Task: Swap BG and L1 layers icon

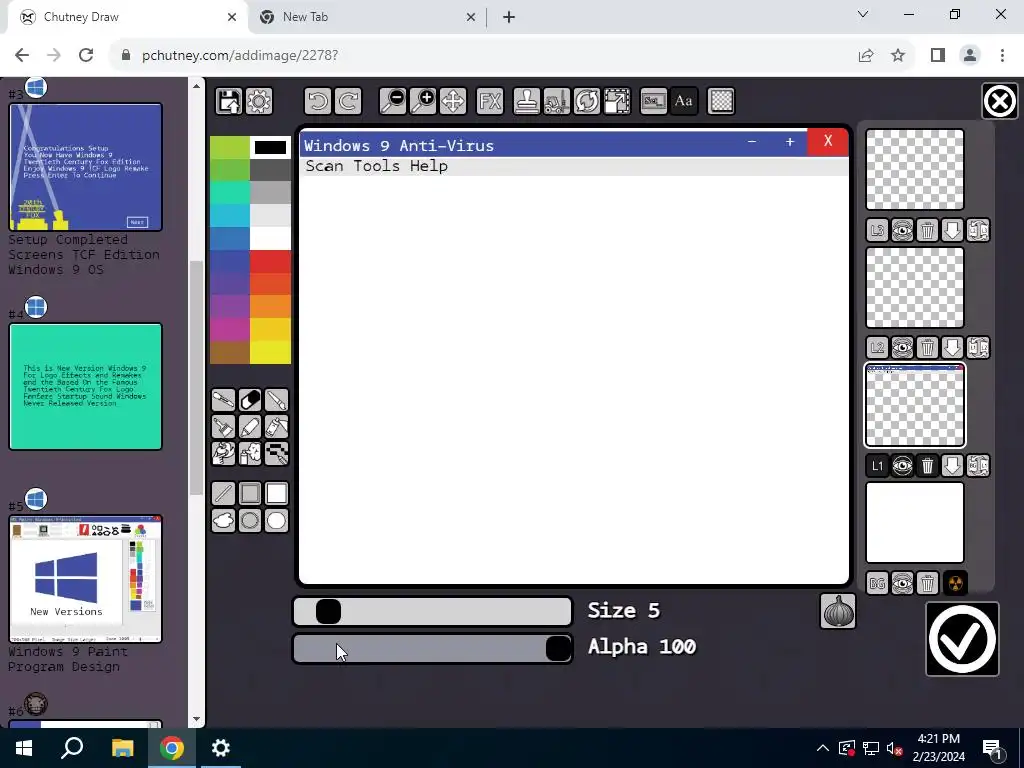Action: (978, 466)
